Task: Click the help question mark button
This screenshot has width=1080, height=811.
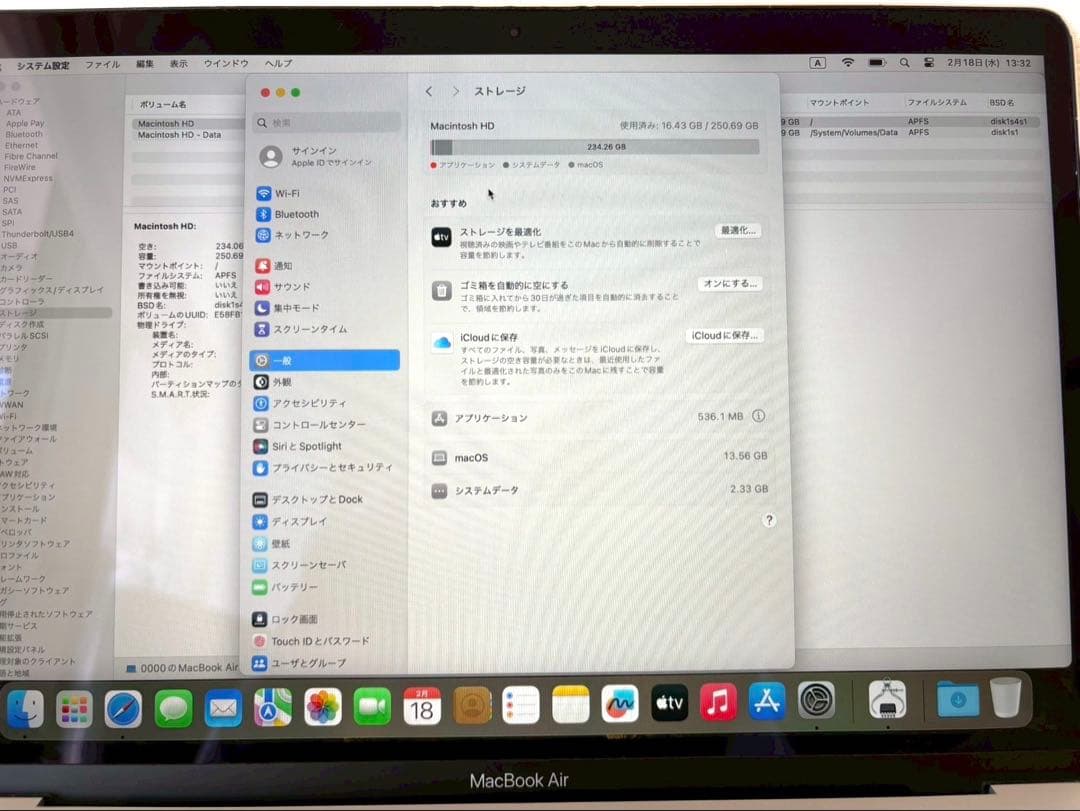Action: (x=769, y=520)
